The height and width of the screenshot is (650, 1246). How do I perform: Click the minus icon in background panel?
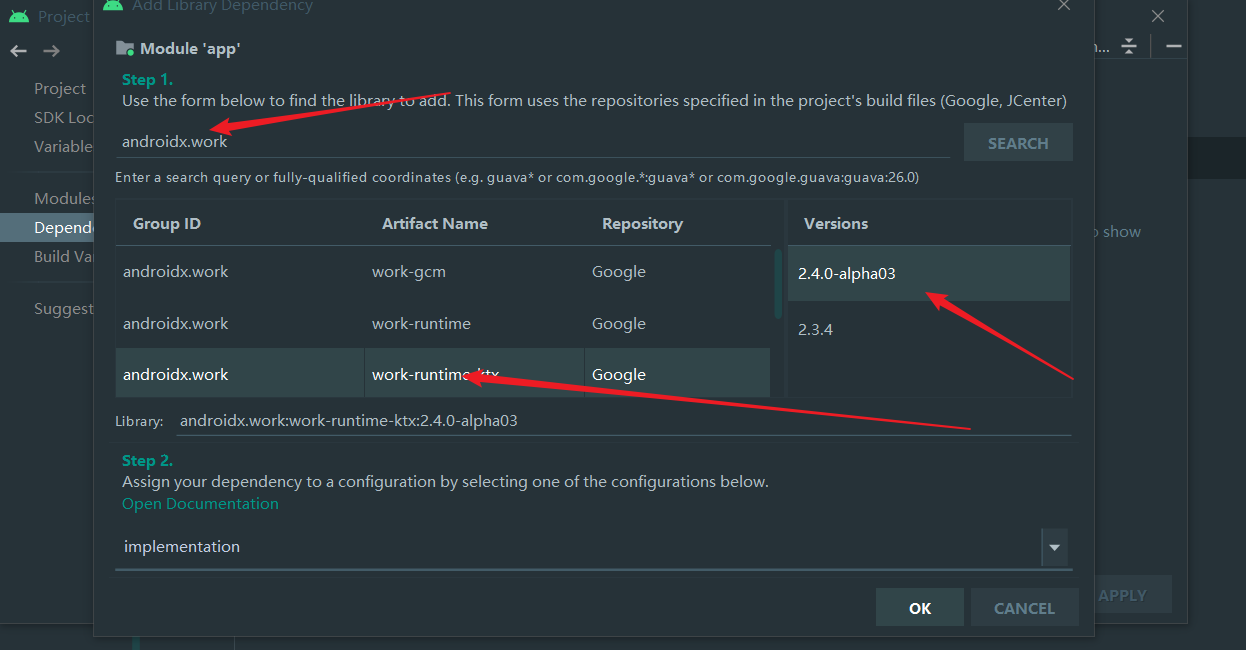tap(1174, 46)
